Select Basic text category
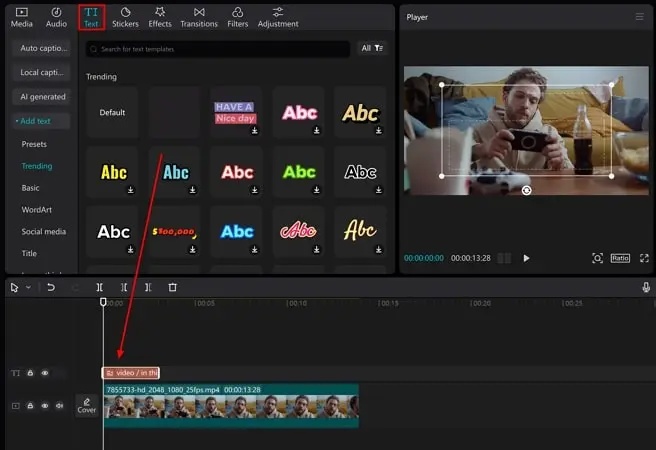 tap(30, 188)
